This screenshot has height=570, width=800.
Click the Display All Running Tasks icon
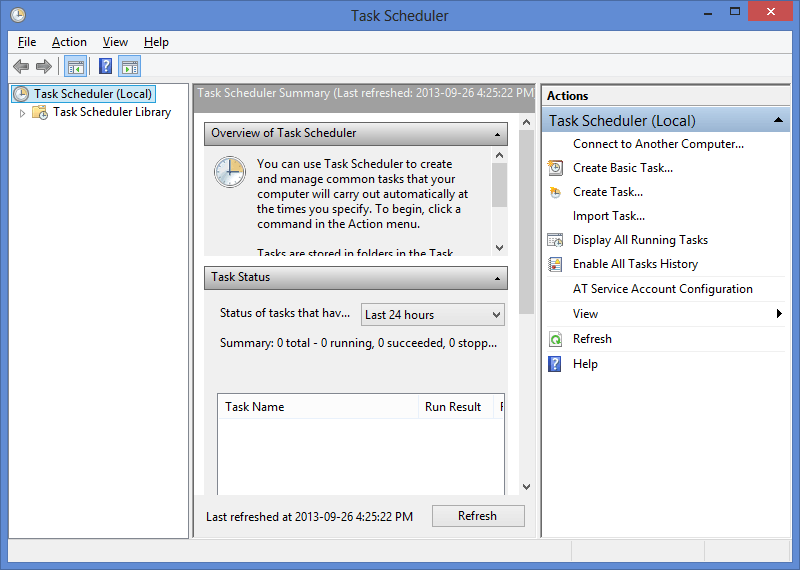555,240
